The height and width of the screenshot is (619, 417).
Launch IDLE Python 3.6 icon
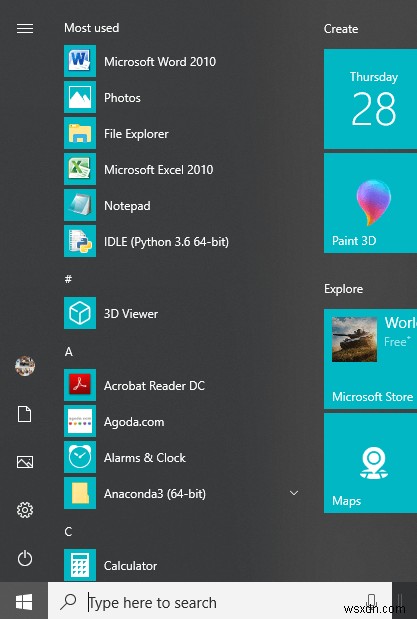click(x=80, y=241)
